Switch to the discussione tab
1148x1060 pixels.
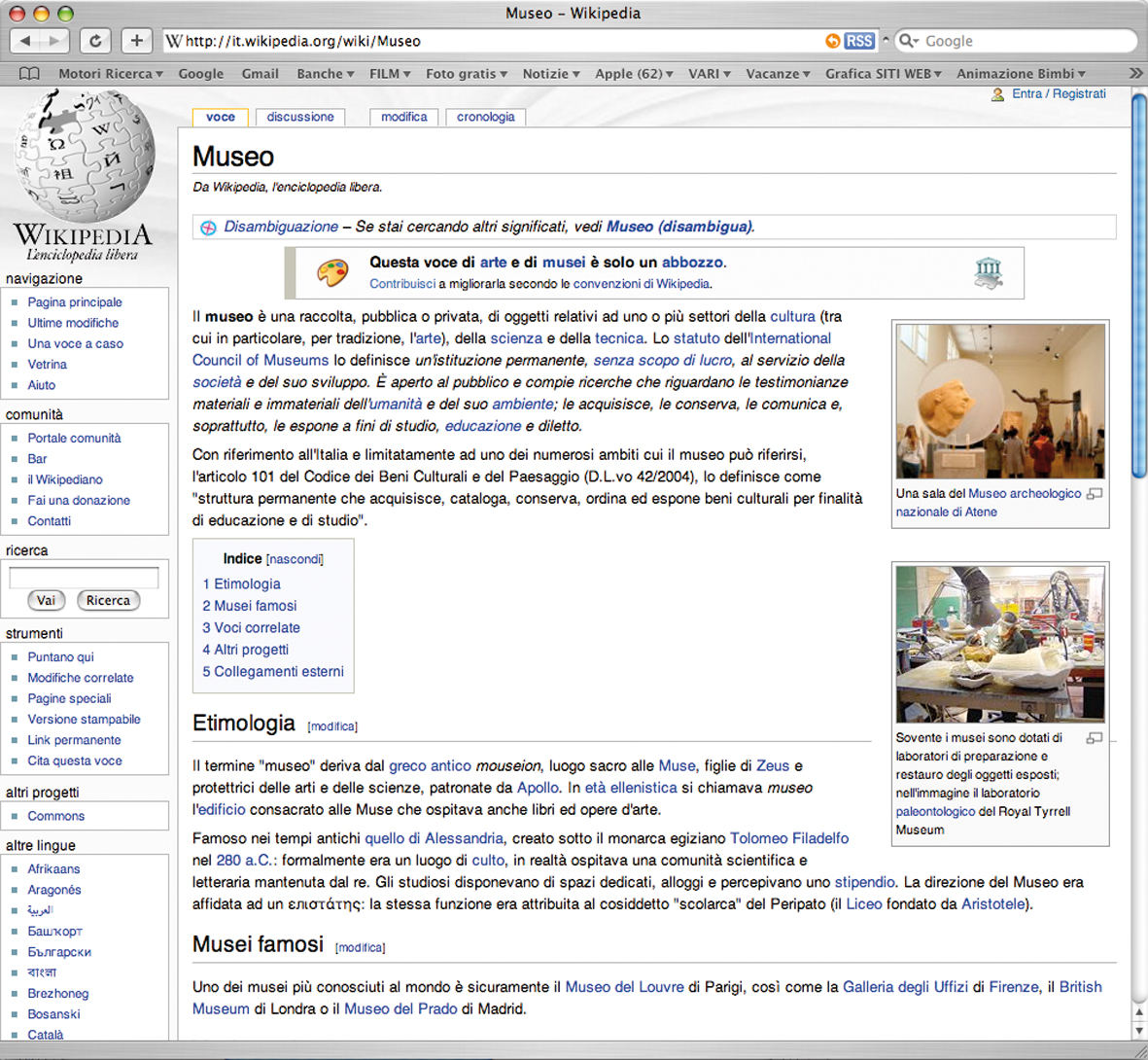point(300,118)
